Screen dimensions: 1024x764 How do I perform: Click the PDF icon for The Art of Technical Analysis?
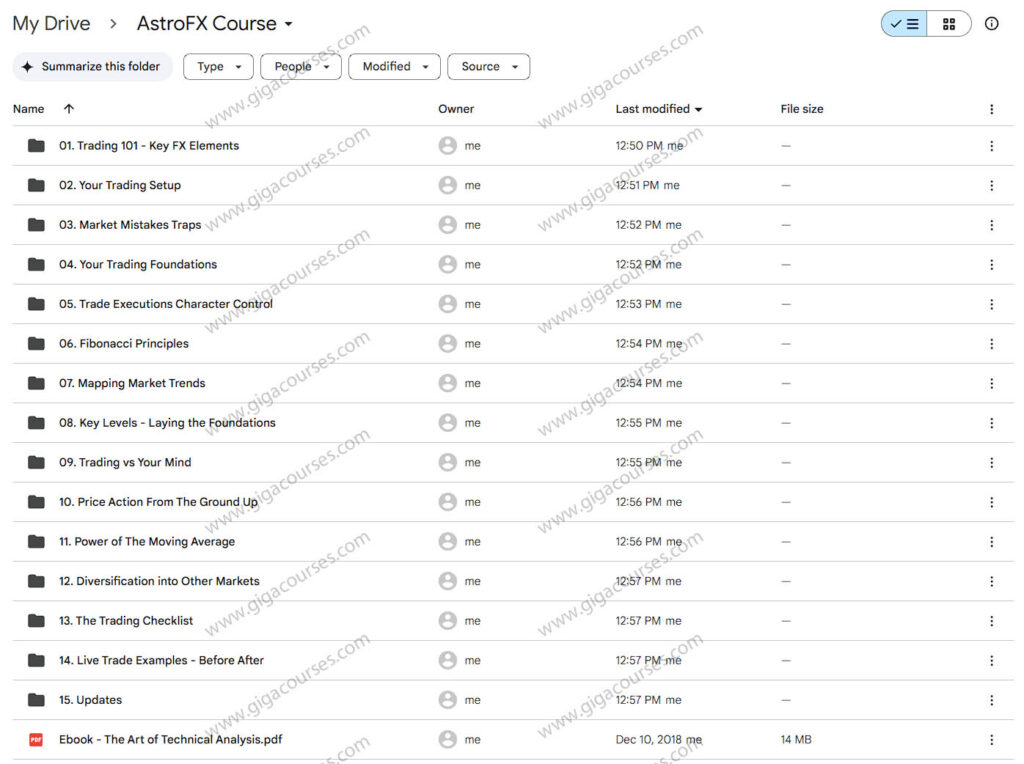[x=37, y=739]
